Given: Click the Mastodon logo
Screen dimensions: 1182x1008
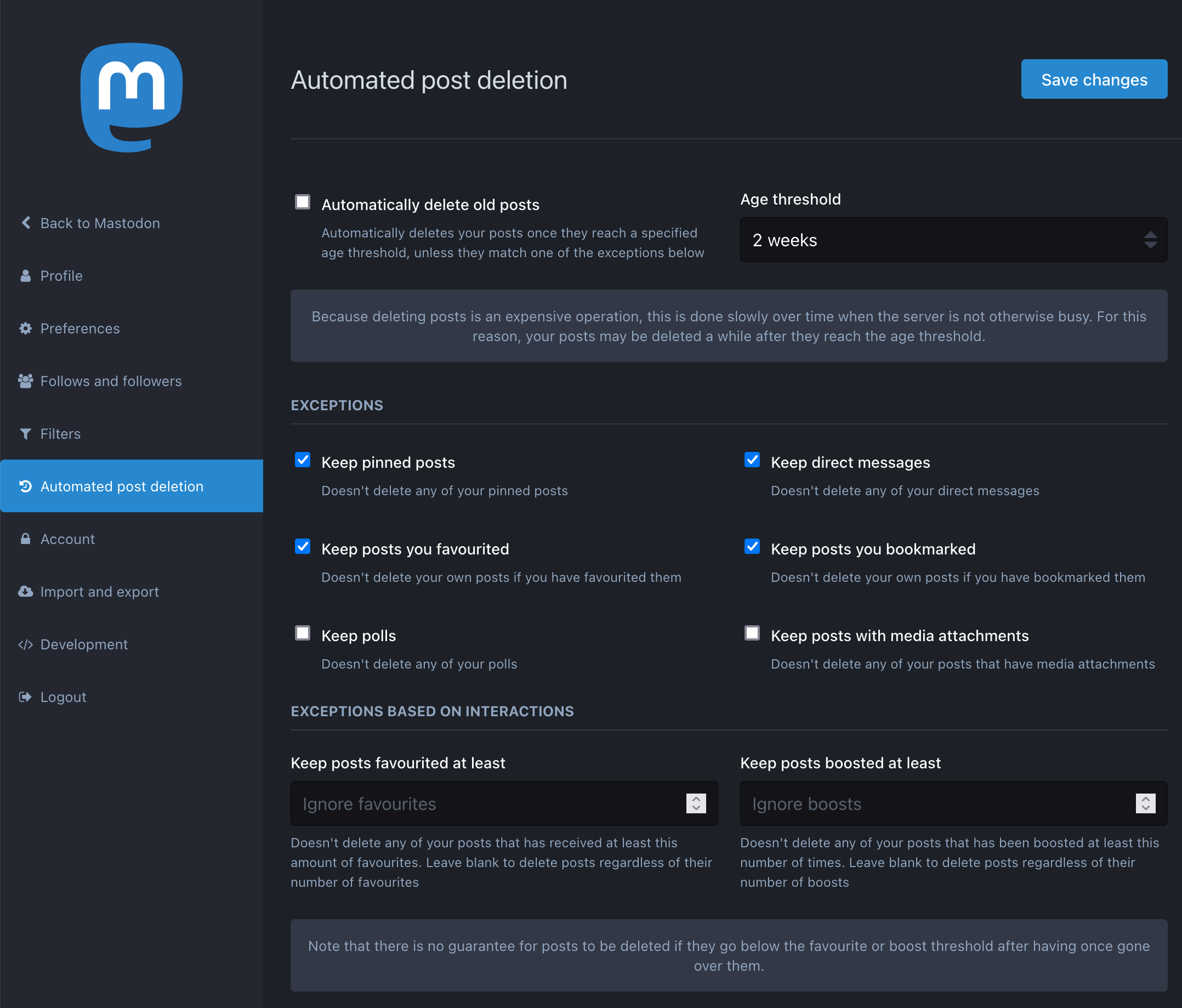Looking at the screenshot, I should [x=131, y=98].
